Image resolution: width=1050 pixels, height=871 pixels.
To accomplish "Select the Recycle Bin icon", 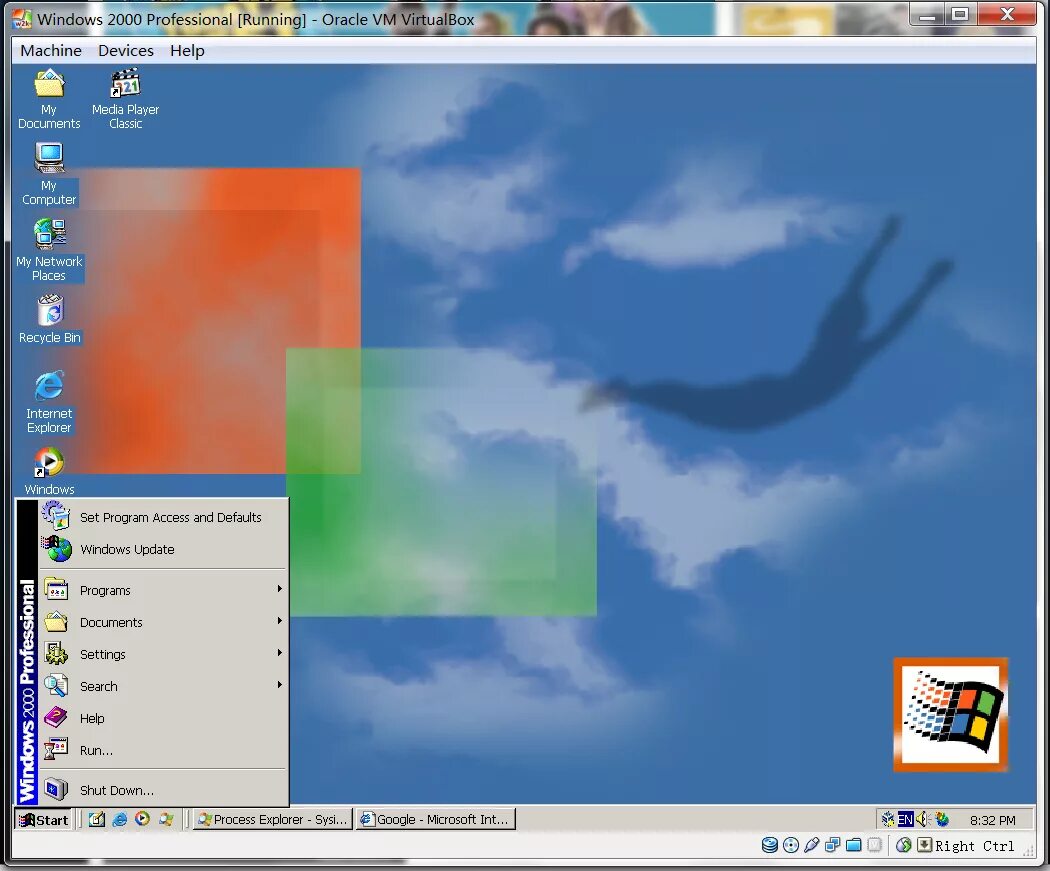I will click(x=49, y=320).
